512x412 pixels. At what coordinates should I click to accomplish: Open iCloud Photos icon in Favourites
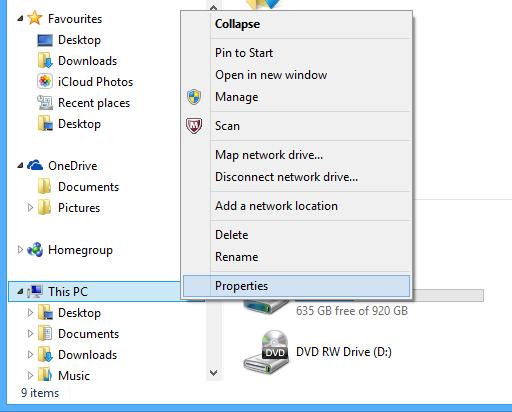45,81
